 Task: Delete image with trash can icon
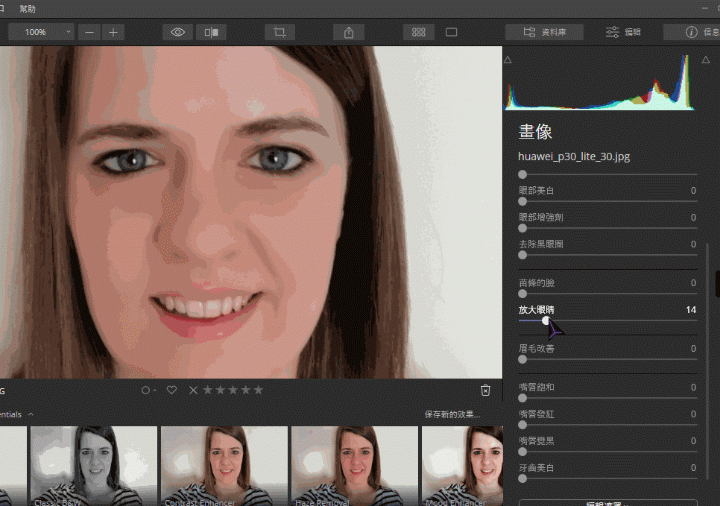[485, 390]
